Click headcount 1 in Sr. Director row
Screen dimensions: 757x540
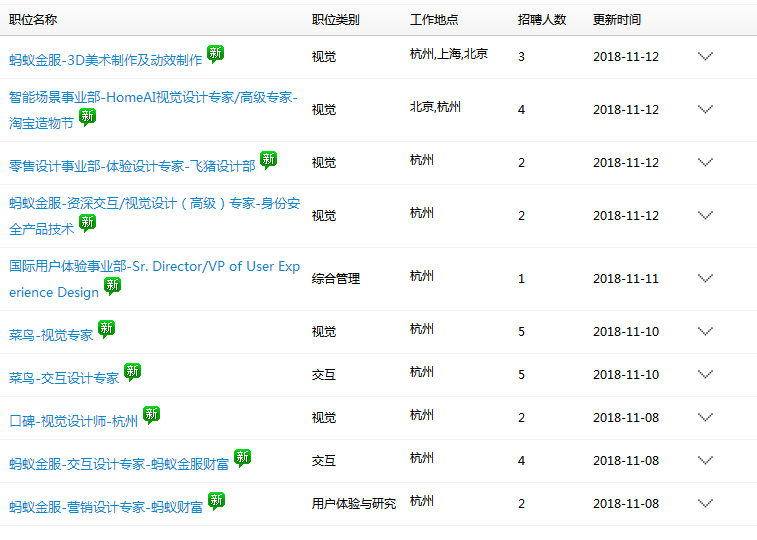tap(521, 279)
